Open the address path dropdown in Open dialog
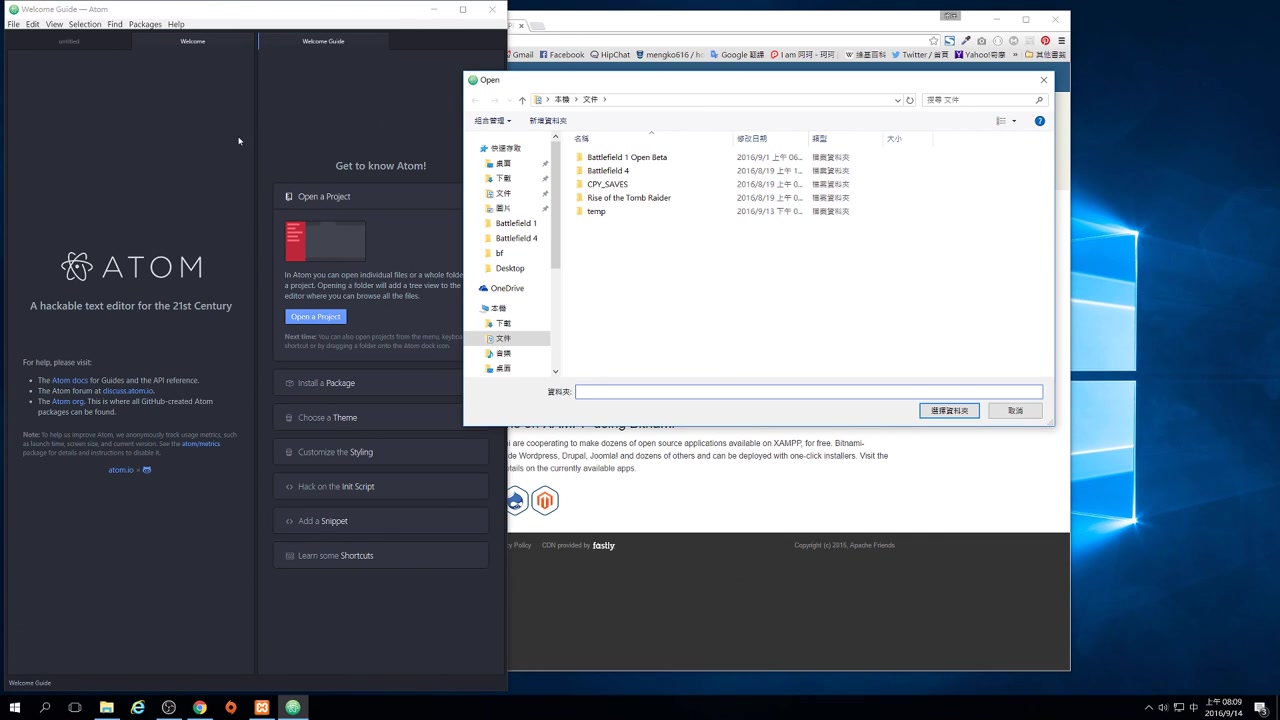1280x720 pixels. pyautogui.click(x=897, y=100)
